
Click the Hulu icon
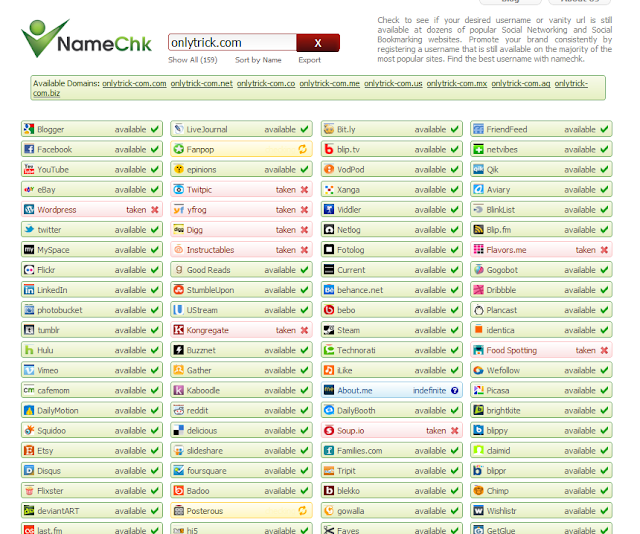pos(29,350)
